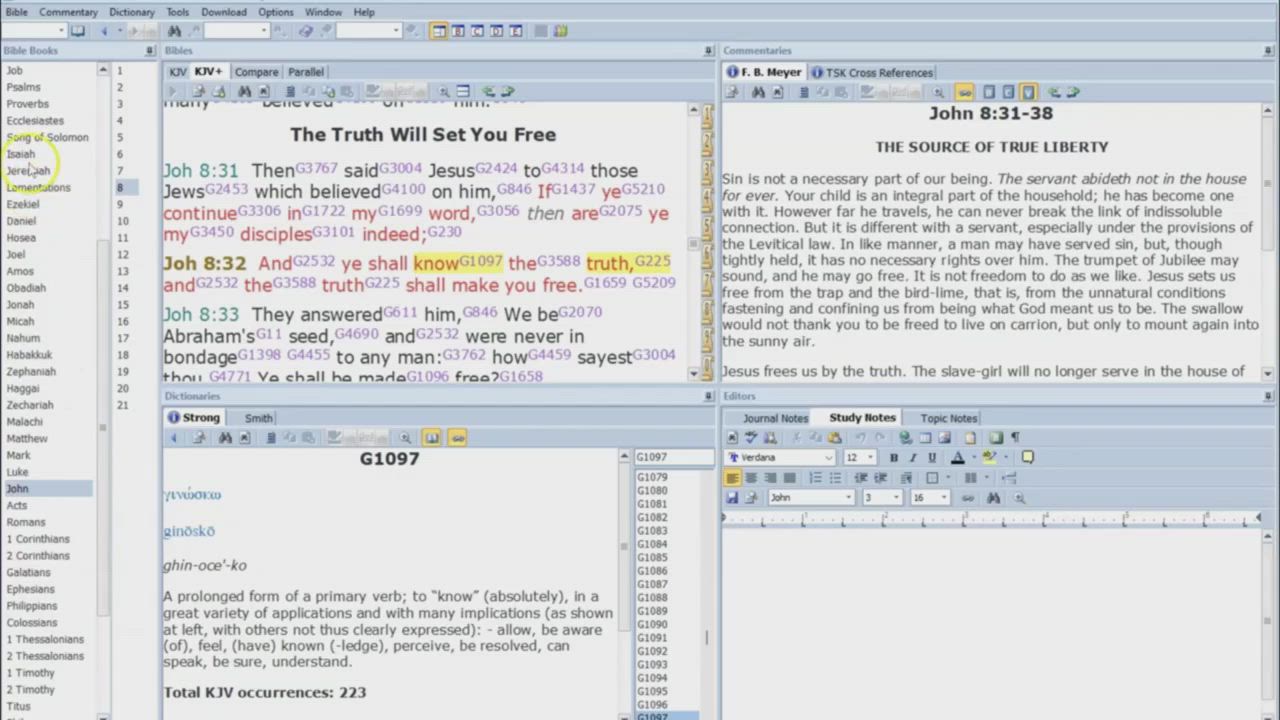Toggle bold formatting in the notes editor
This screenshot has width=1280, height=720.
click(x=894, y=458)
